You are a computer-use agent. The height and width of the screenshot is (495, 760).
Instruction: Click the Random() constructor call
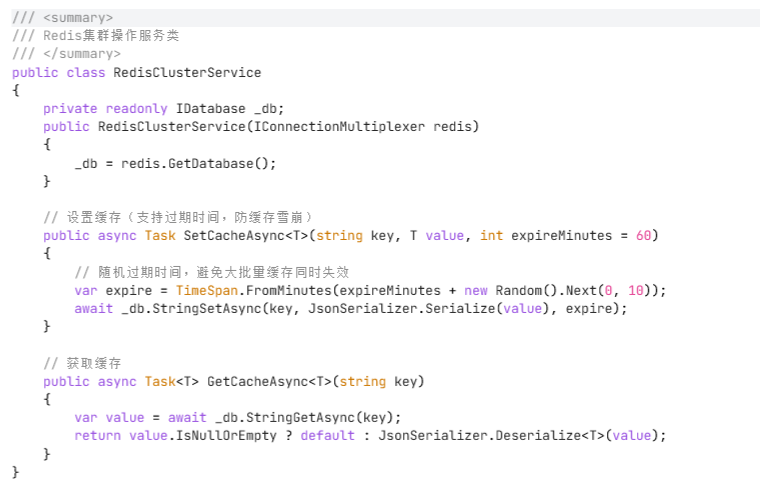[x=526, y=291]
